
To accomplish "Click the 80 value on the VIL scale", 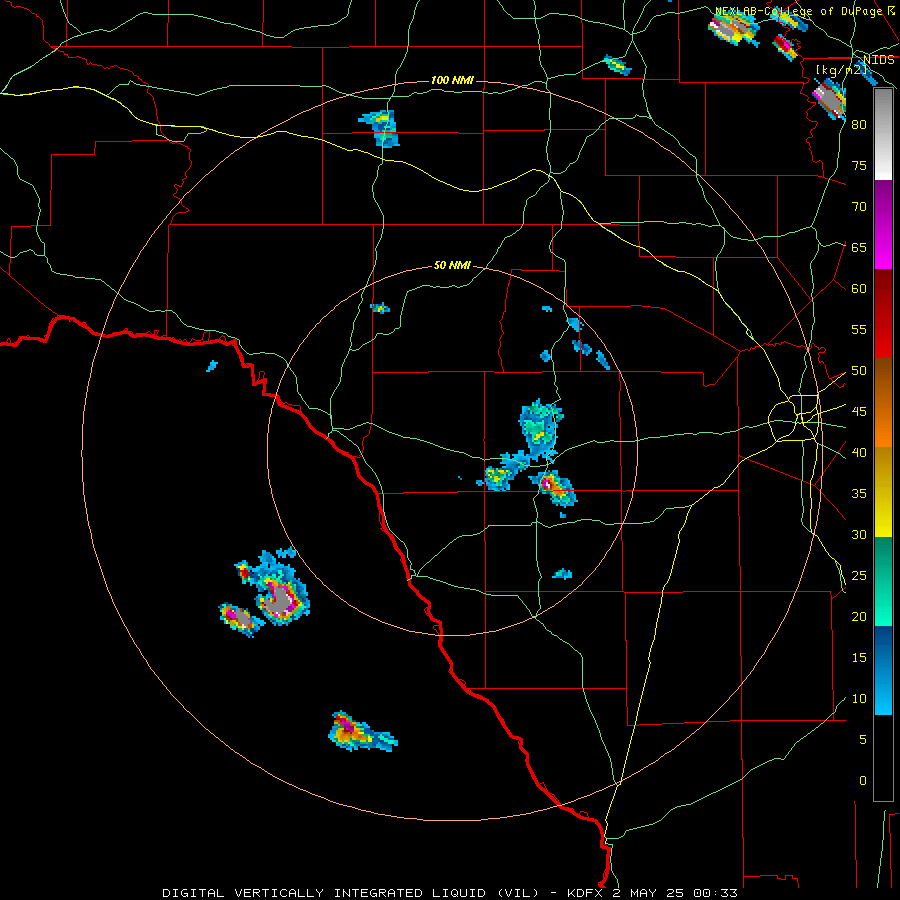I will pyautogui.click(x=859, y=125).
